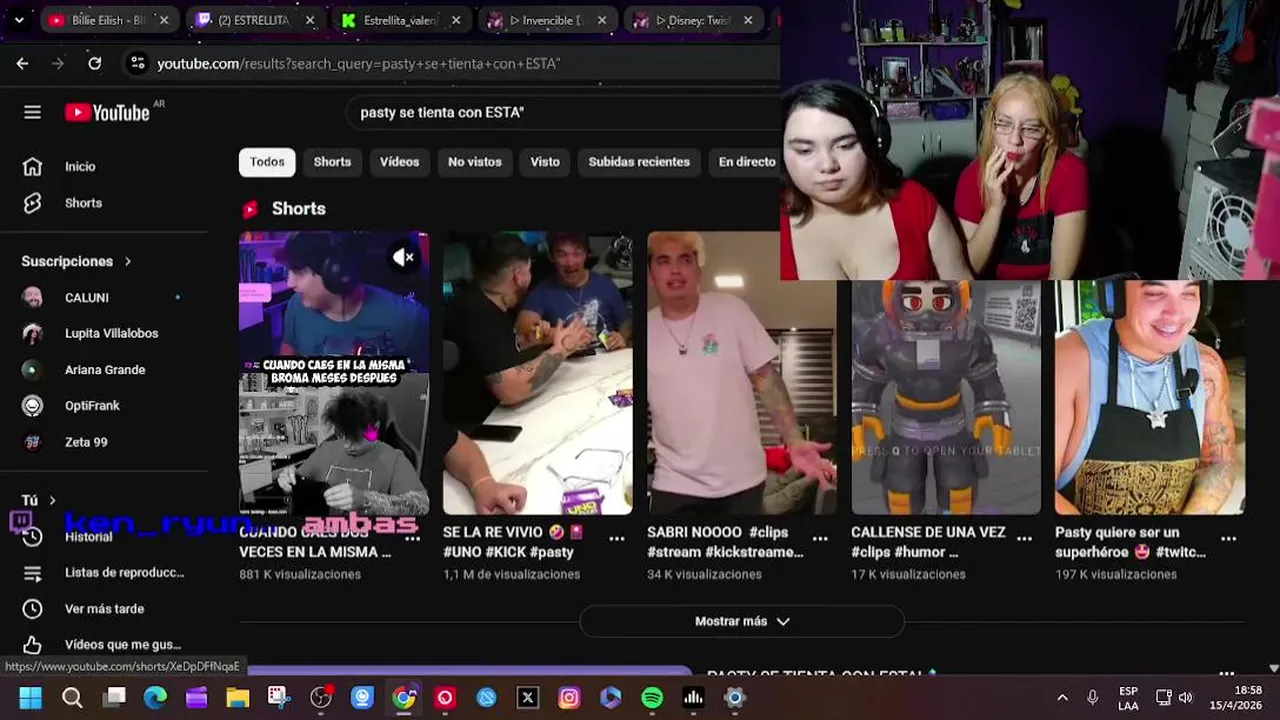Viewport: 1280px width, 720px height.
Task: Open options menu for 'CALLENSE DE UNA VEZ' Short
Action: 1025,538
